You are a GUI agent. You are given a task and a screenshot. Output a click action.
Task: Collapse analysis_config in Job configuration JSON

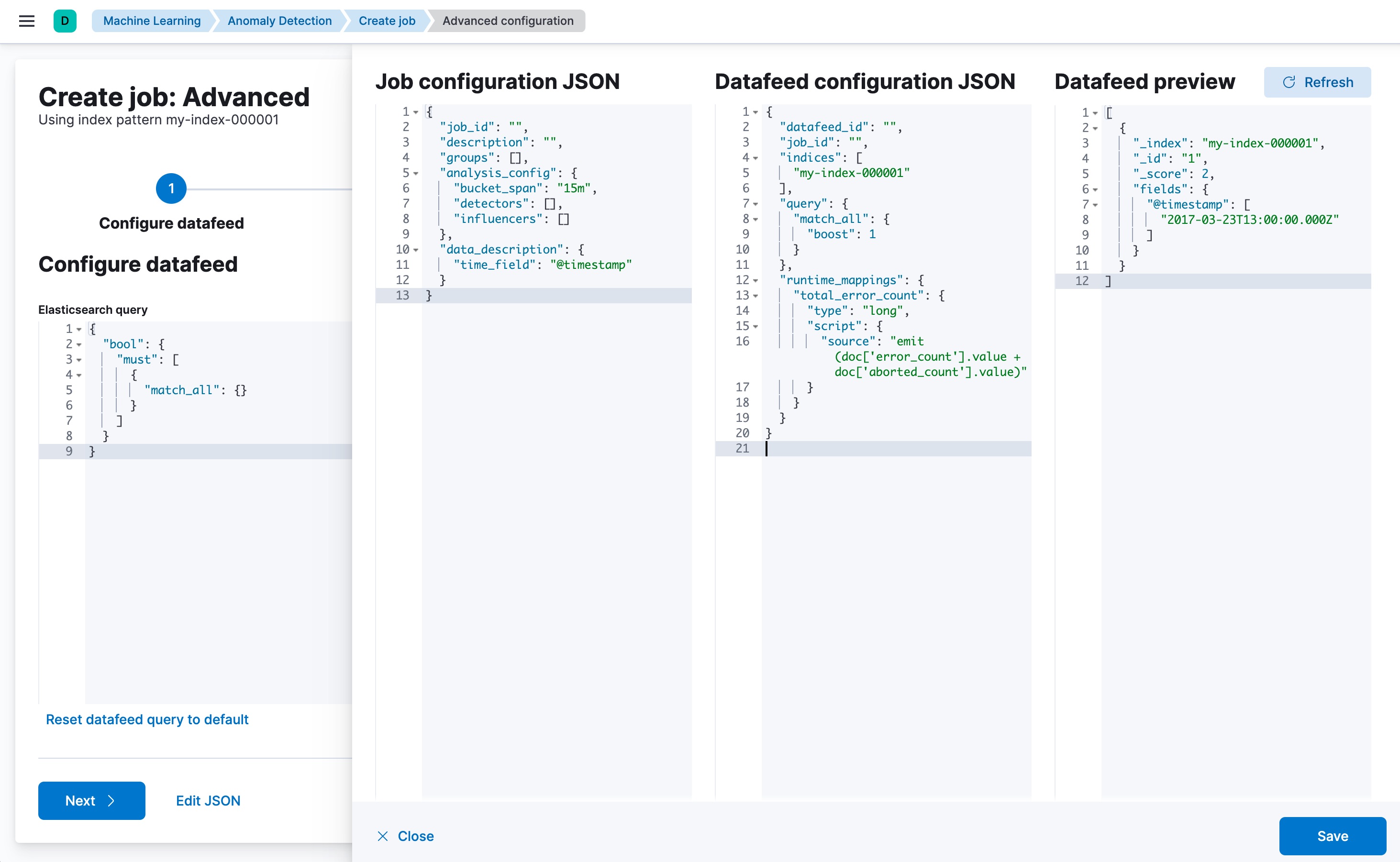415,173
